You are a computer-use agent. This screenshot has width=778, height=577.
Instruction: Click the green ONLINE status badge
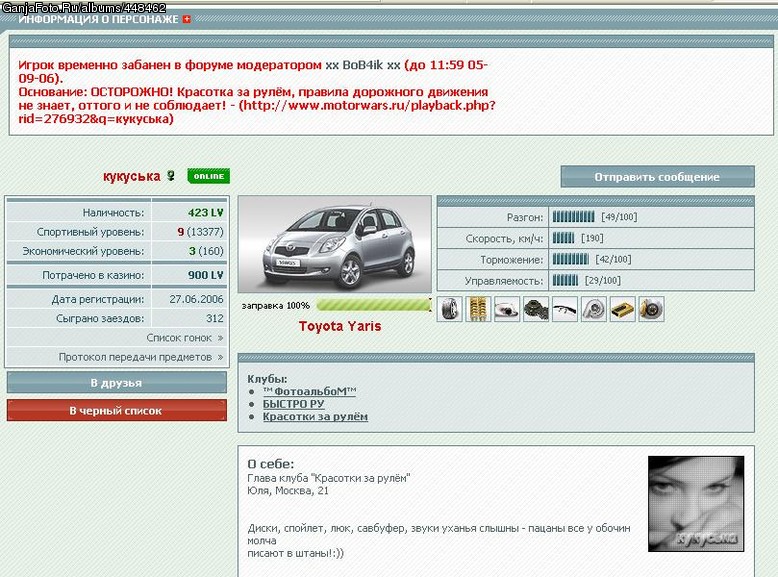click(x=208, y=176)
